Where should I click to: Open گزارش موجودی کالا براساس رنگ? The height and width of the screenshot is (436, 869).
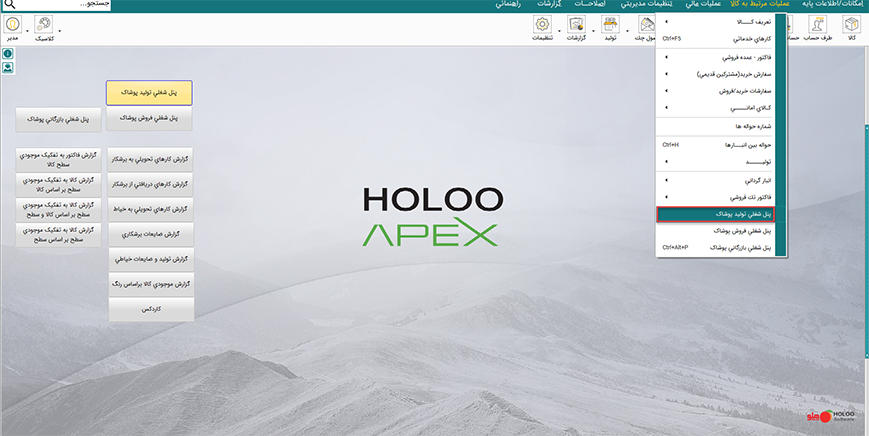pyautogui.click(x=151, y=284)
